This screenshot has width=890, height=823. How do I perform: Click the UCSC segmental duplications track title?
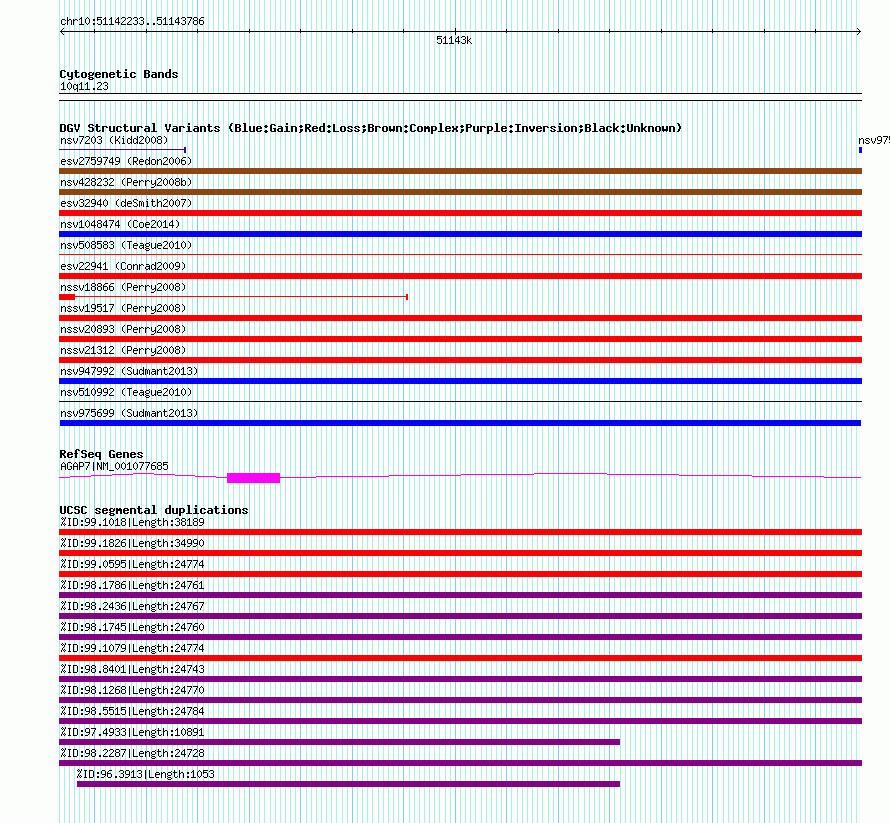(x=154, y=510)
